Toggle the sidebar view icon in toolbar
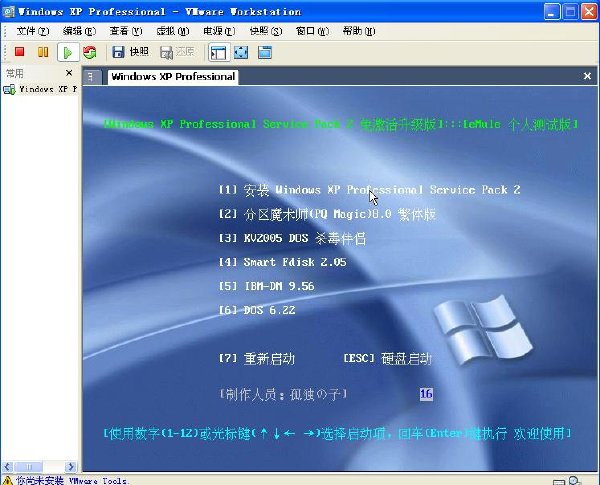The width and height of the screenshot is (600, 485). tap(219, 52)
